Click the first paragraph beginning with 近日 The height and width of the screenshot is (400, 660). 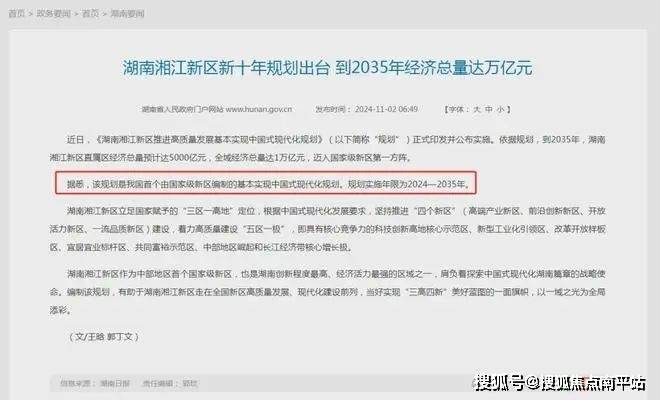327,148
